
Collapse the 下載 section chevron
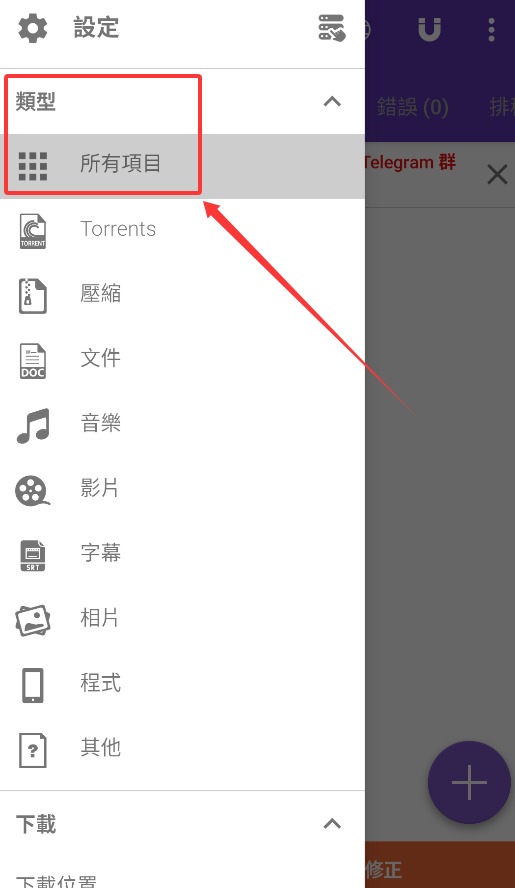click(332, 823)
